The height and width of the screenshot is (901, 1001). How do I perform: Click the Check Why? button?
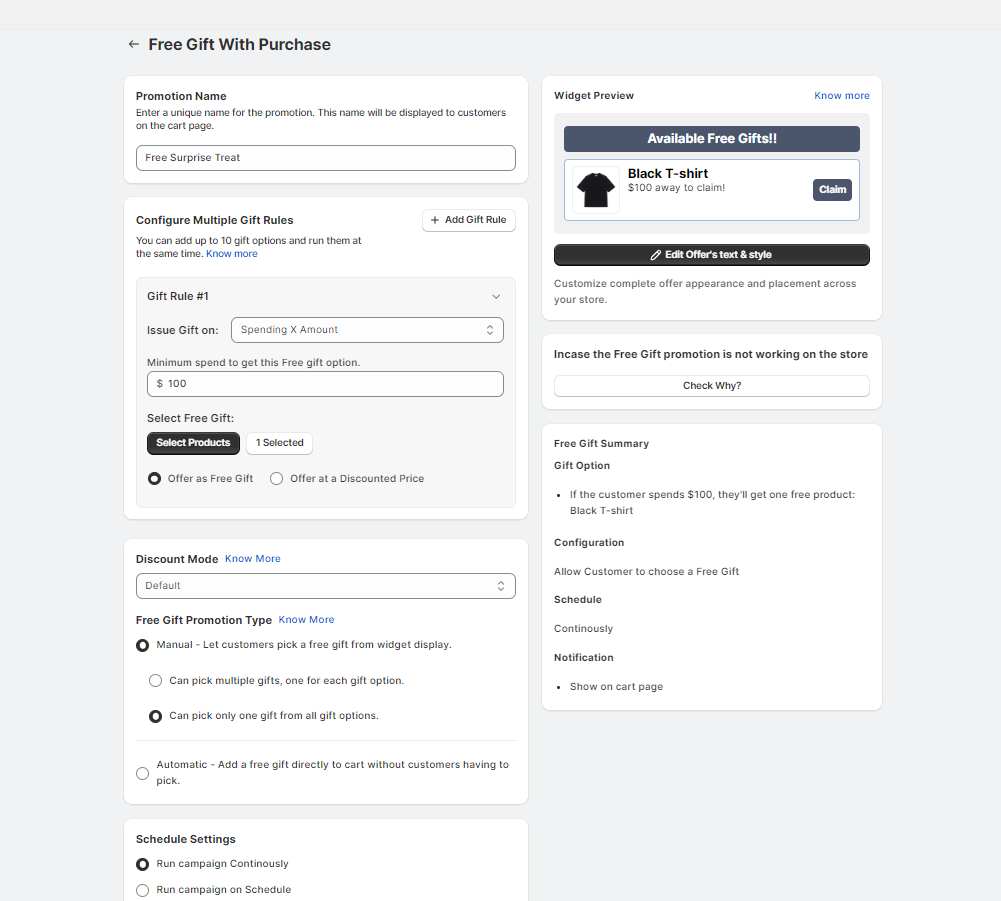coord(712,386)
